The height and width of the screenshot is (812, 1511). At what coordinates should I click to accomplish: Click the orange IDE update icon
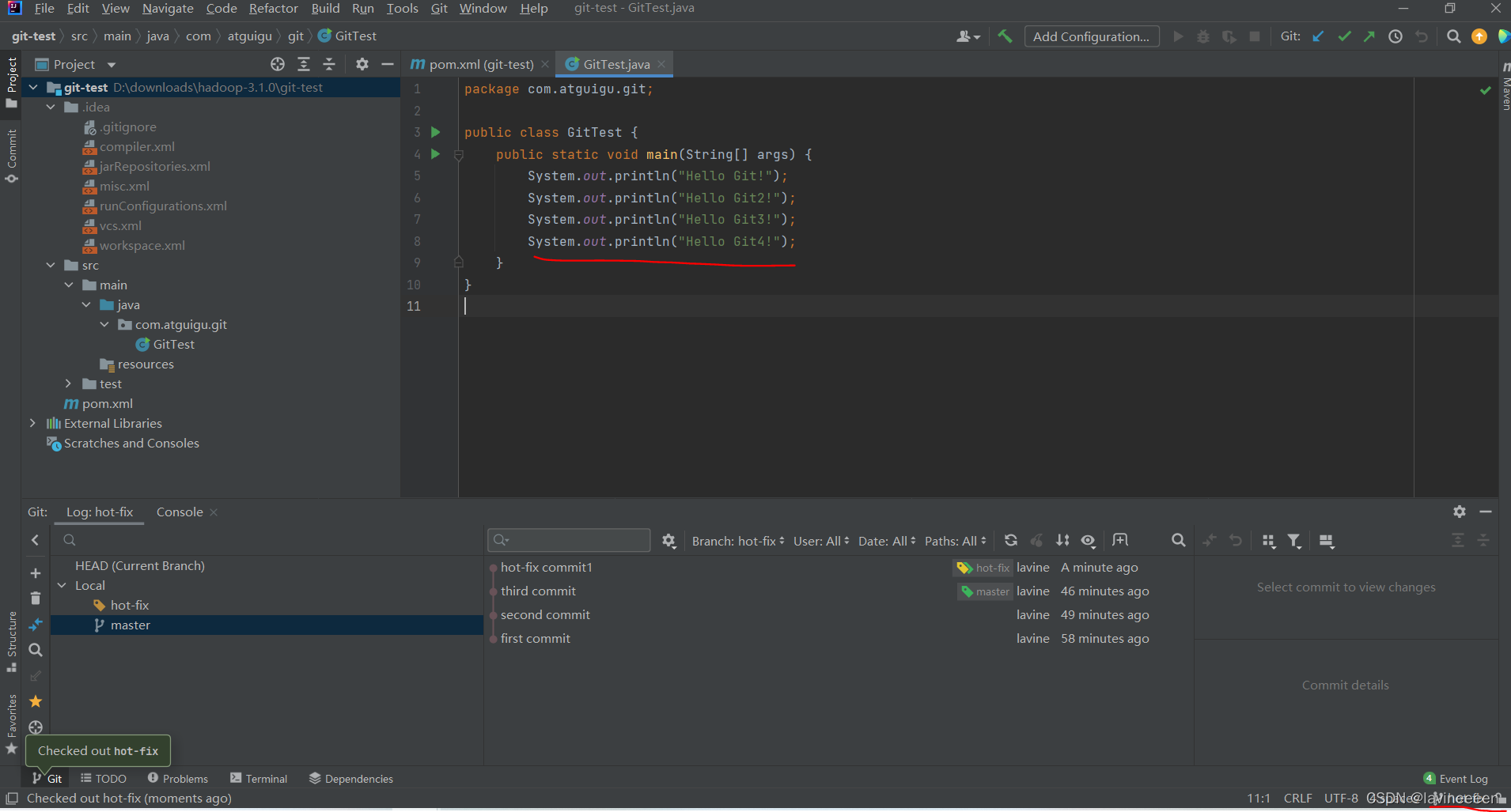pyautogui.click(x=1479, y=36)
